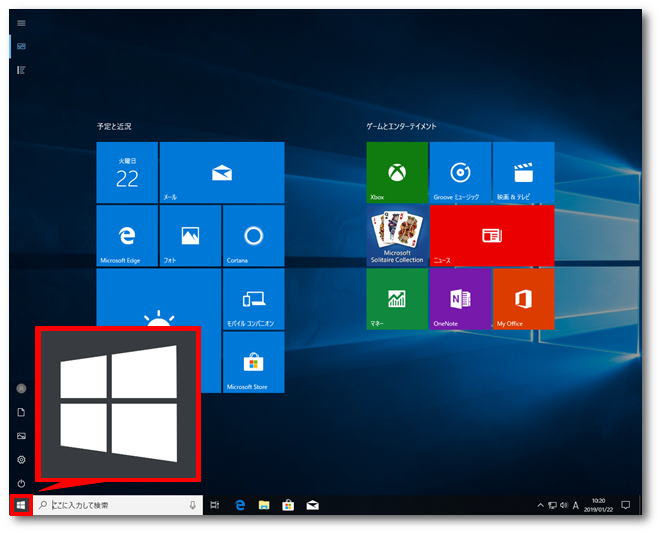Show hidden tray icons chevron
This screenshot has width=661, height=534.
click(x=540, y=505)
